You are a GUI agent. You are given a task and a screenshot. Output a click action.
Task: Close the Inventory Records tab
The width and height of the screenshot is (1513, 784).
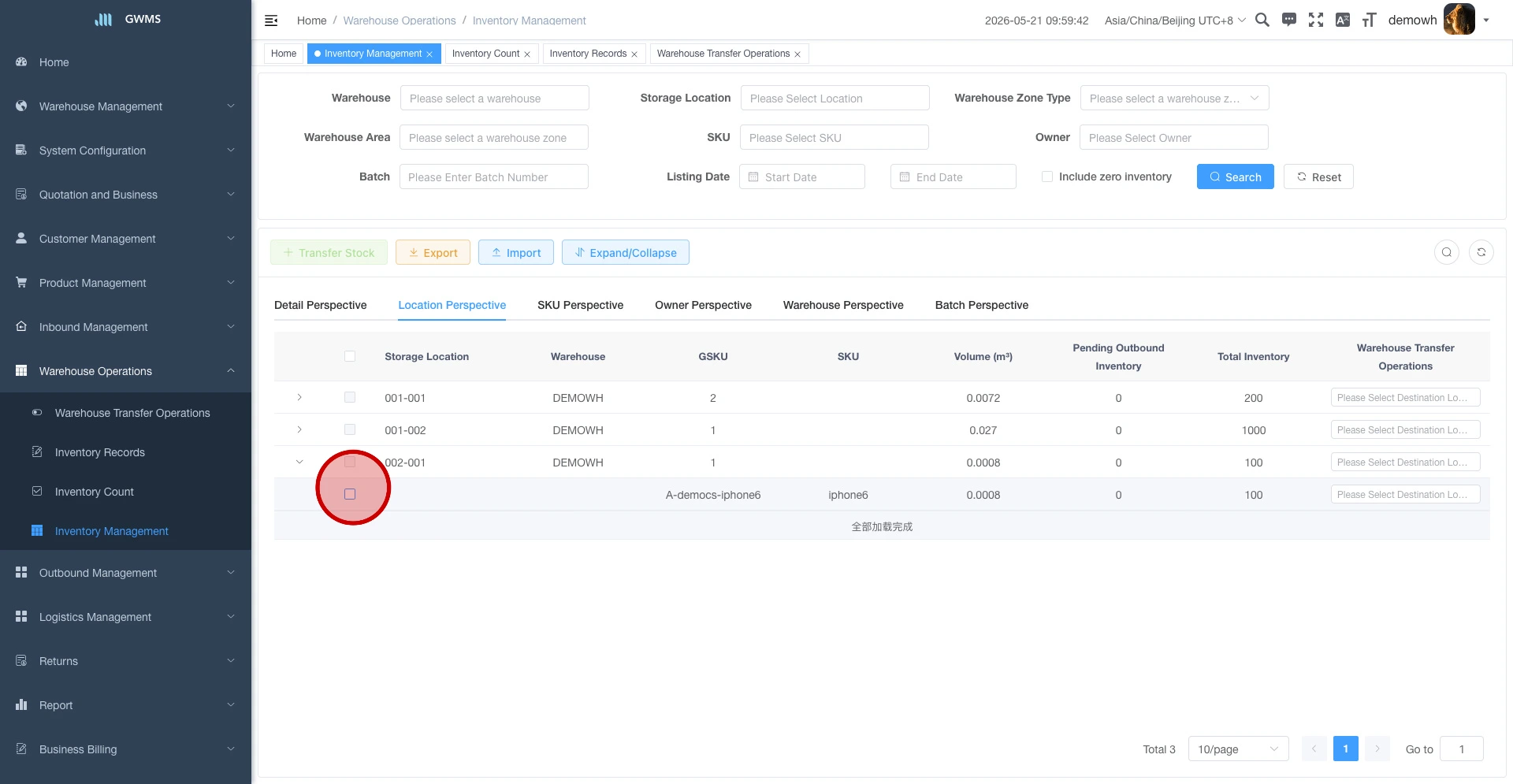click(x=634, y=54)
